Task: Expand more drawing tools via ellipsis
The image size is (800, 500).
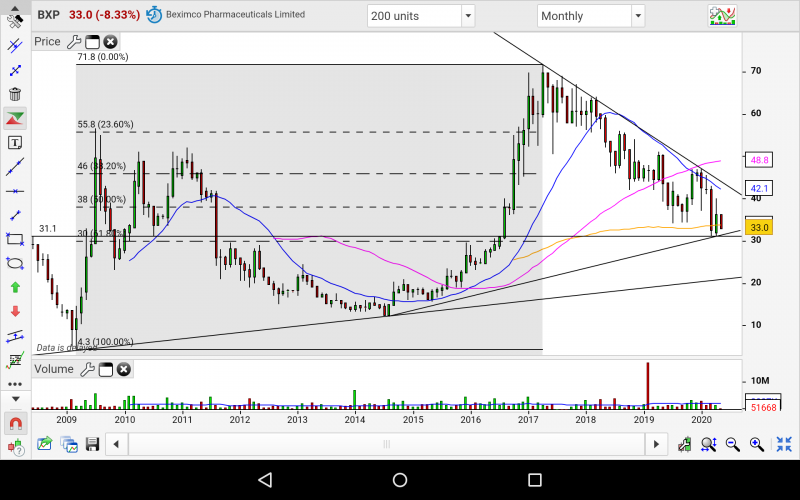Action: [15, 383]
